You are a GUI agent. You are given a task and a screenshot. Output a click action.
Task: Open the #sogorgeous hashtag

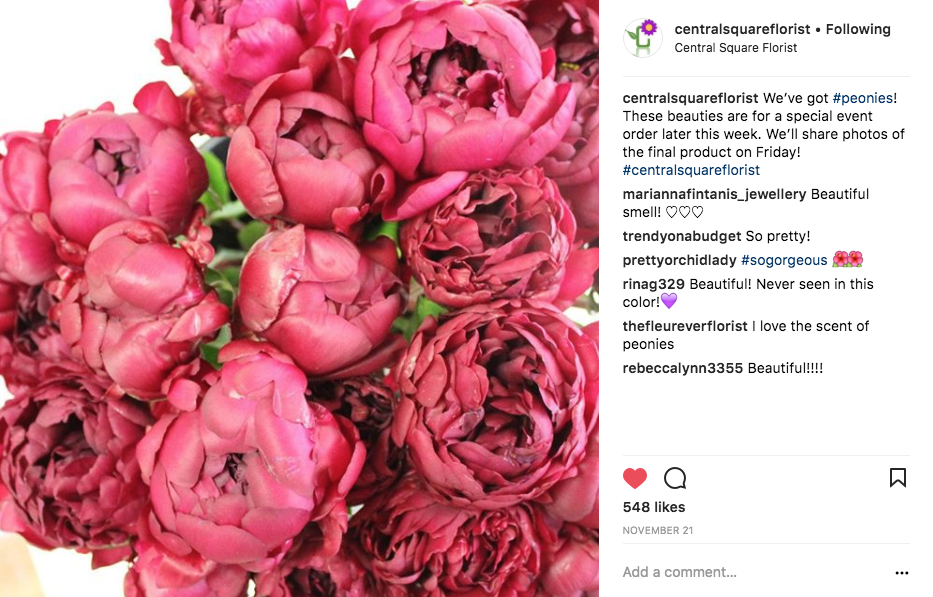coord(784,260)
